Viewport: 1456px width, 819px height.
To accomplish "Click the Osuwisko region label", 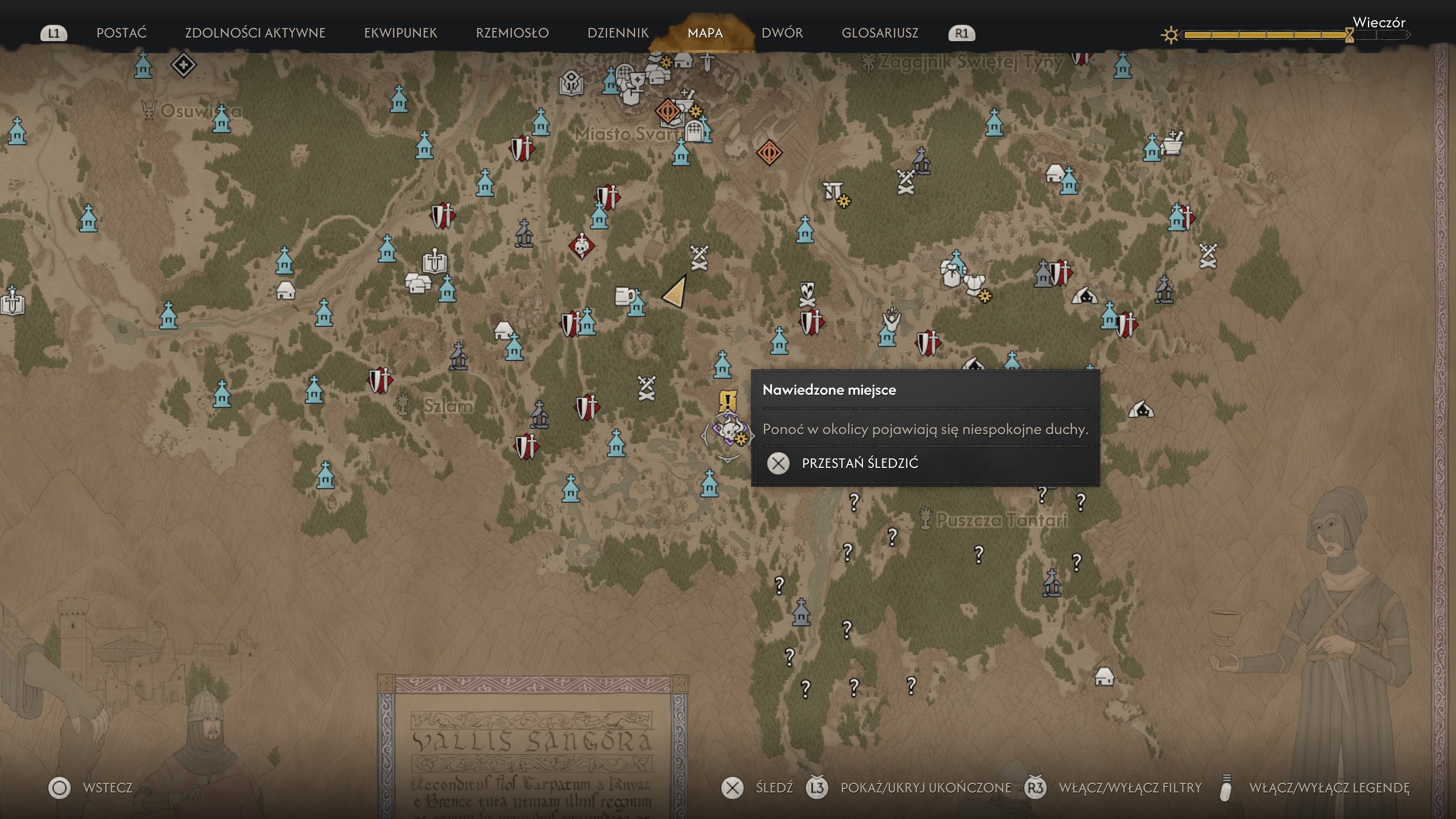I will click(201, 111).
